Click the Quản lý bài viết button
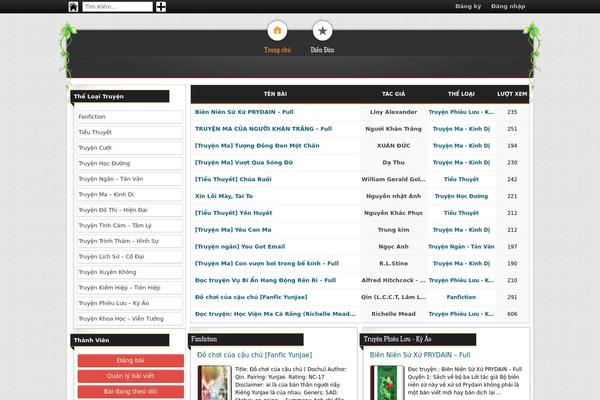Viewport: 600px width, 400px height. 130,376
